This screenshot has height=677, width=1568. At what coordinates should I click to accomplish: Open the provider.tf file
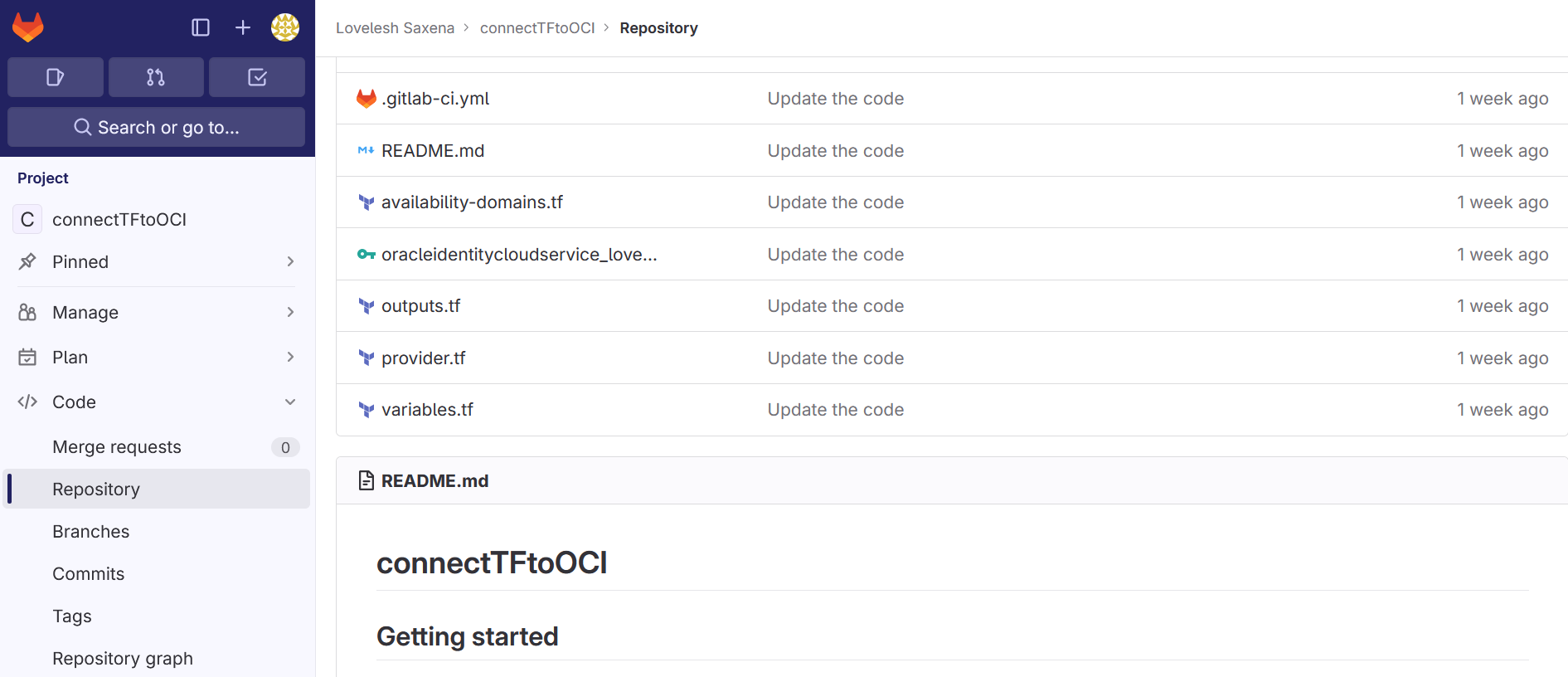(423, 358)
